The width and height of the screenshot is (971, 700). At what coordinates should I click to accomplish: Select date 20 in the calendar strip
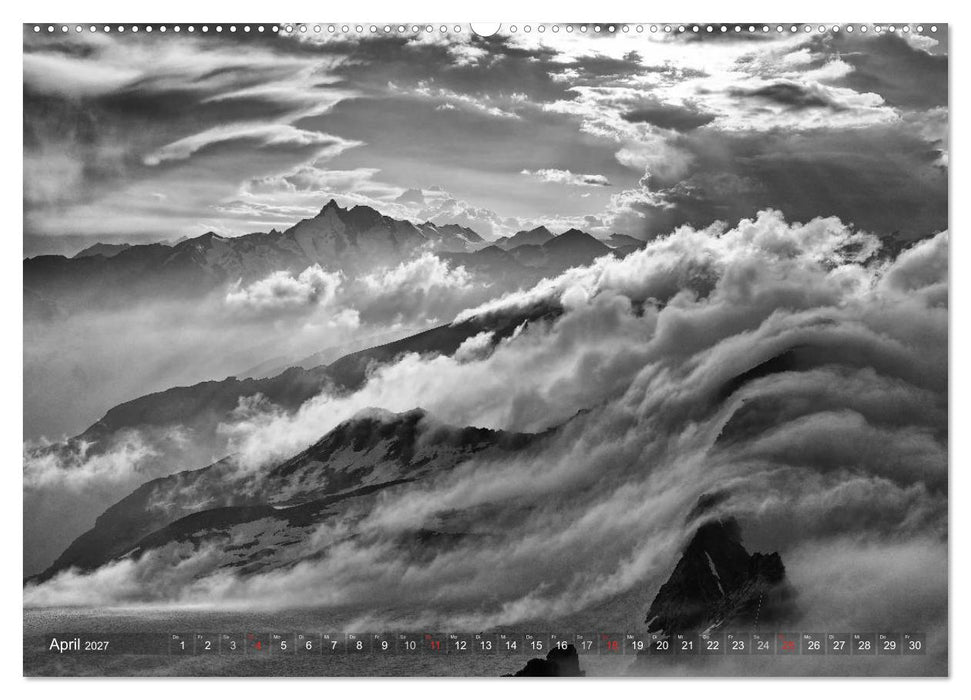(663, 644)
